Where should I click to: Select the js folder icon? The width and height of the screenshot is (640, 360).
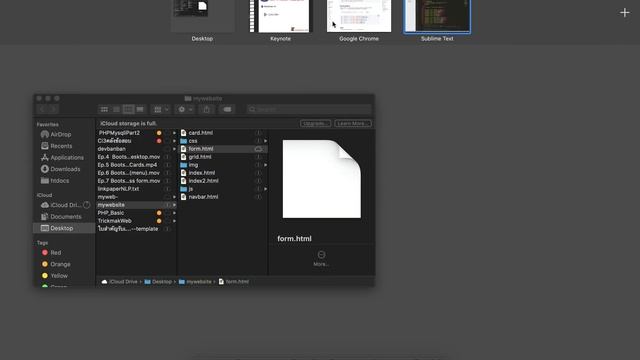coord(184,189)
